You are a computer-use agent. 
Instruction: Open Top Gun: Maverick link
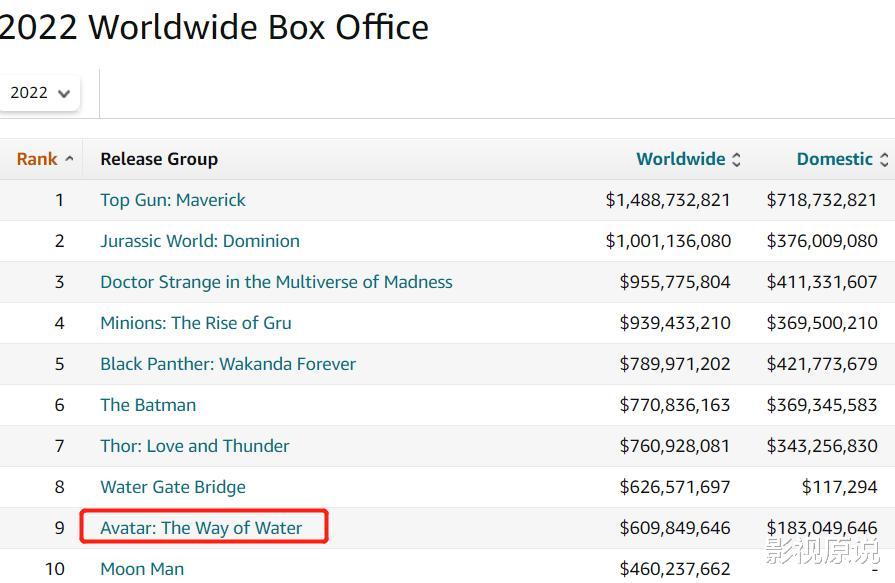[173, 200]
